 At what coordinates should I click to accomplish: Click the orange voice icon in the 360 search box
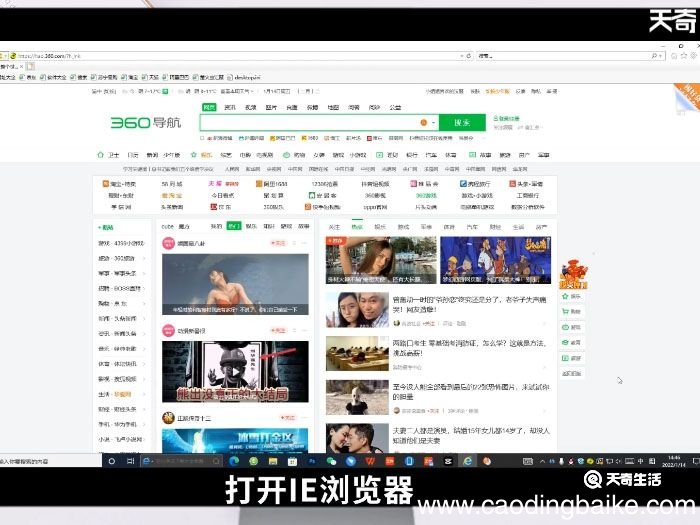[424, 122]
